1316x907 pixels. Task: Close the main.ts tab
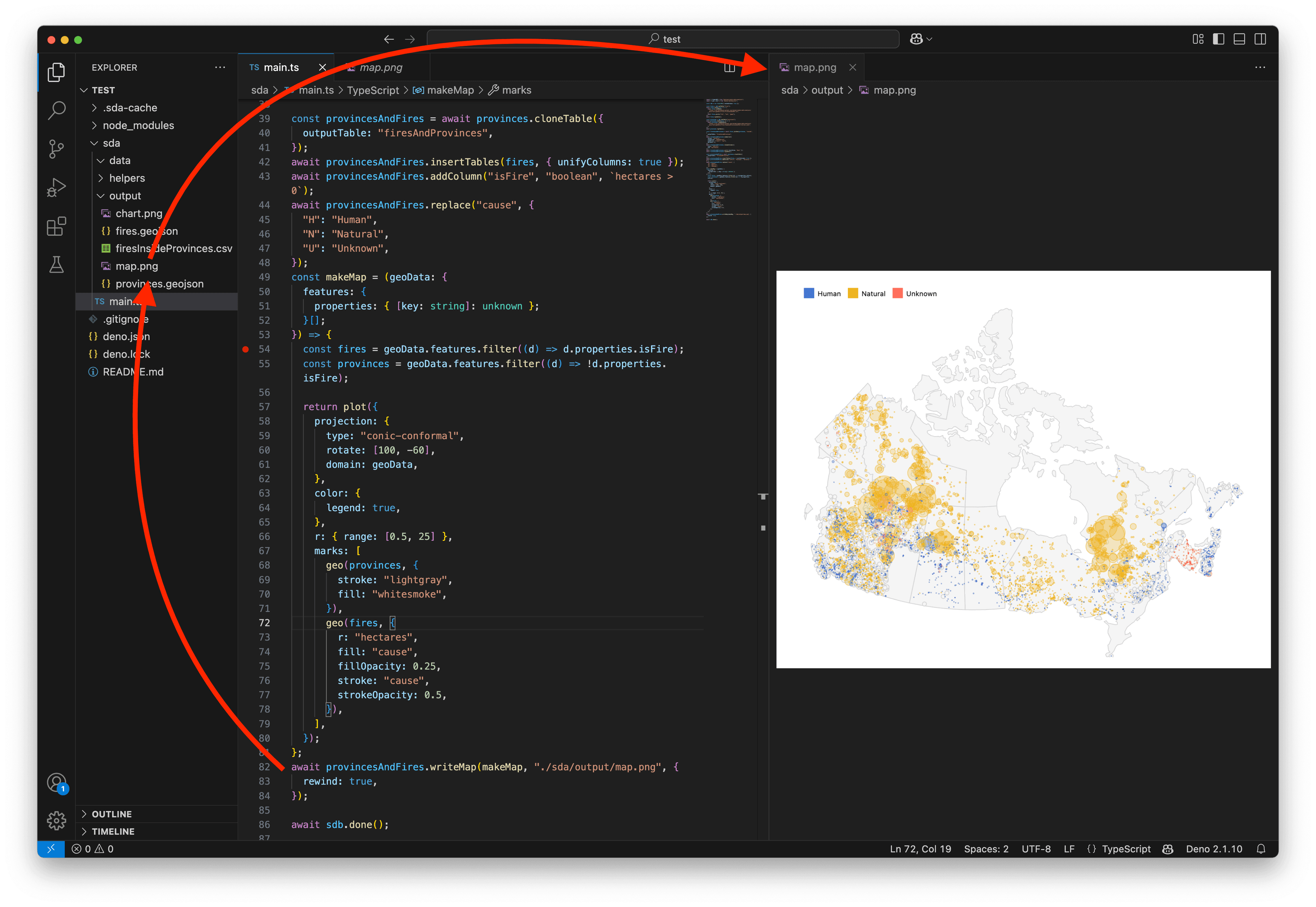322,67
